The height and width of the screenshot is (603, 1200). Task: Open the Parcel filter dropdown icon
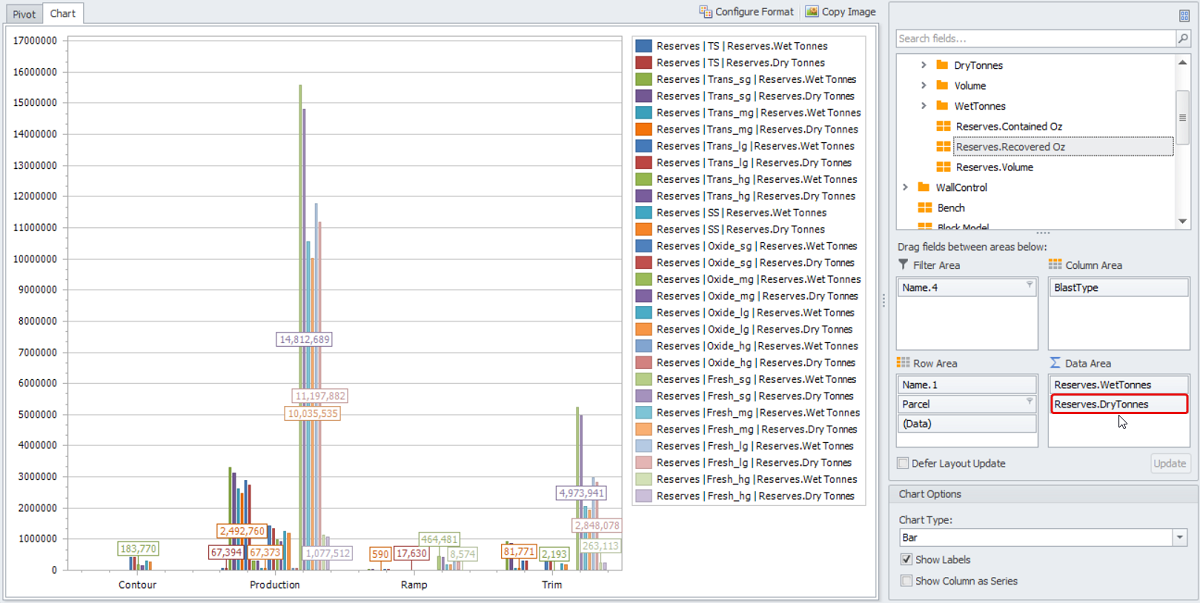(x=1029, y=403)
